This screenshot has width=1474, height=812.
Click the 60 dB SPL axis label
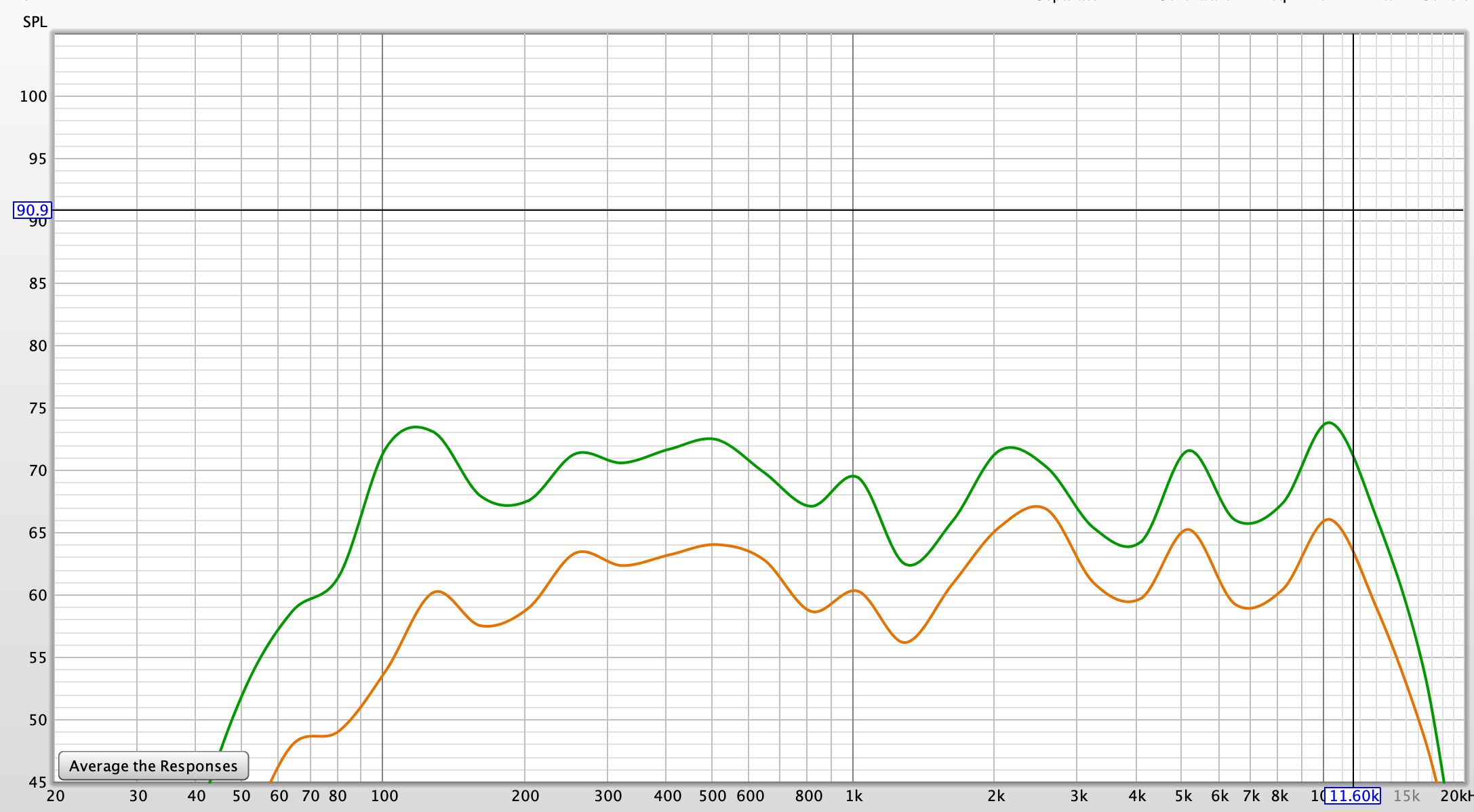(37, 595)
